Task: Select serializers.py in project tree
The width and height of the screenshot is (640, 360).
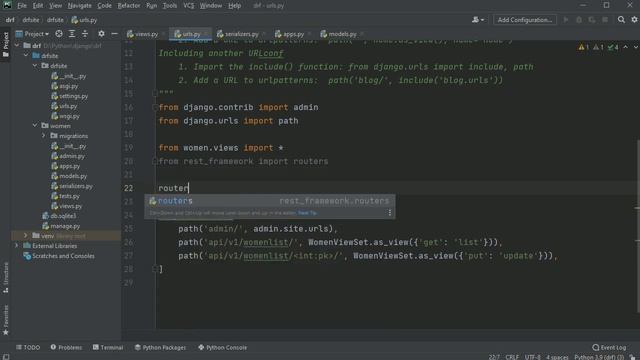Action: (x=76, y=186)
